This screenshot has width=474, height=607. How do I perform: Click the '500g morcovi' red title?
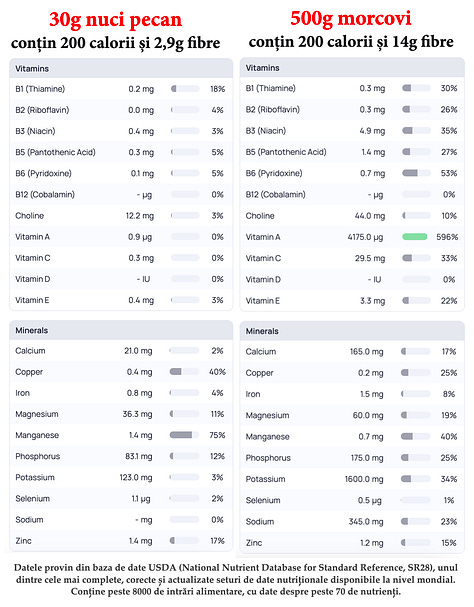tap(350, 19)
